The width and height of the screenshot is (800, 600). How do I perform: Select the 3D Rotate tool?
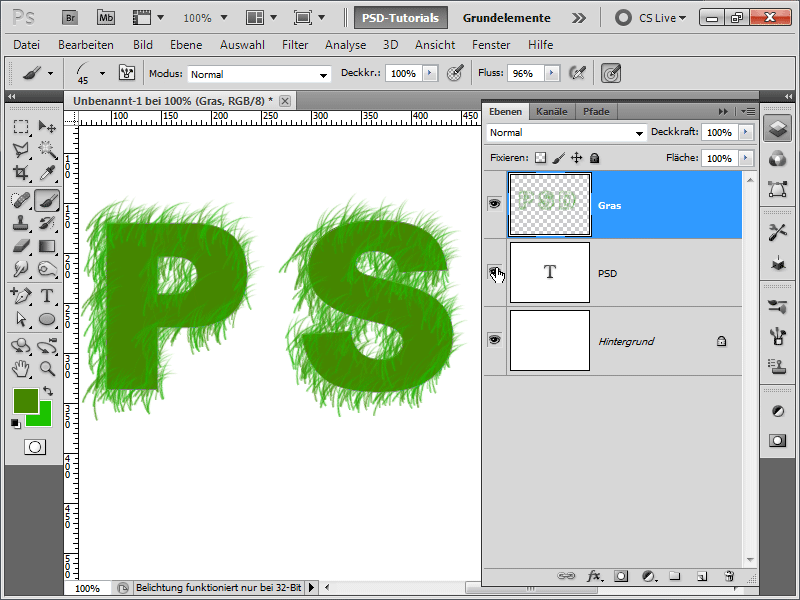coord(21,346)
